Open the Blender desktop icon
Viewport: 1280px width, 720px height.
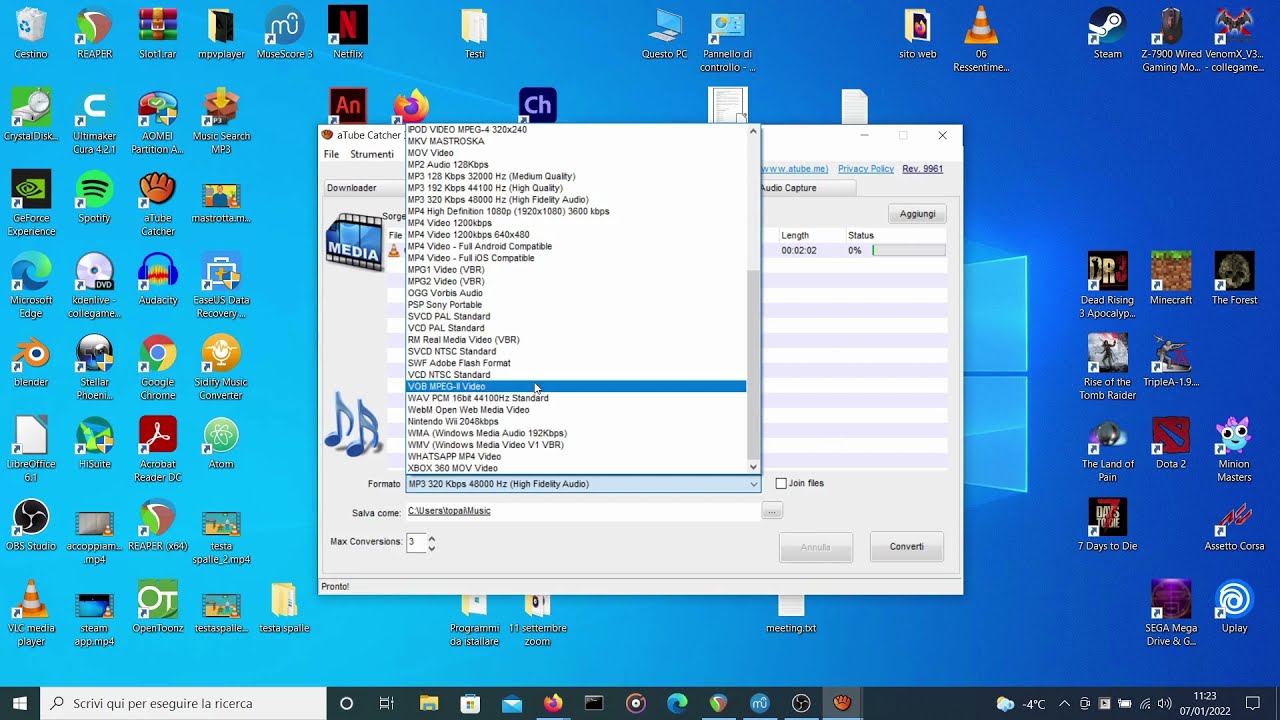31,362
